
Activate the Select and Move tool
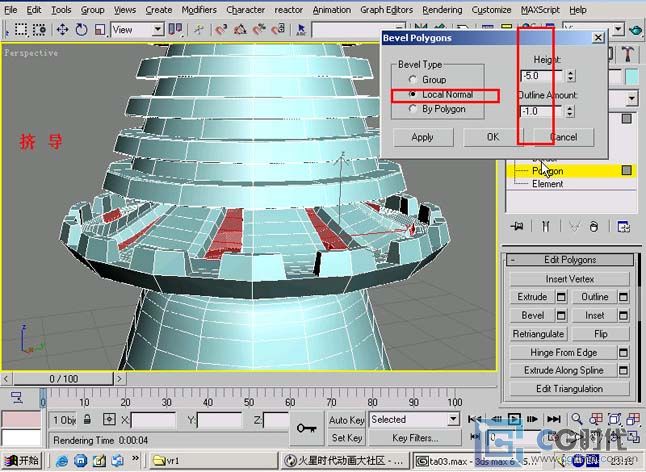63,29
